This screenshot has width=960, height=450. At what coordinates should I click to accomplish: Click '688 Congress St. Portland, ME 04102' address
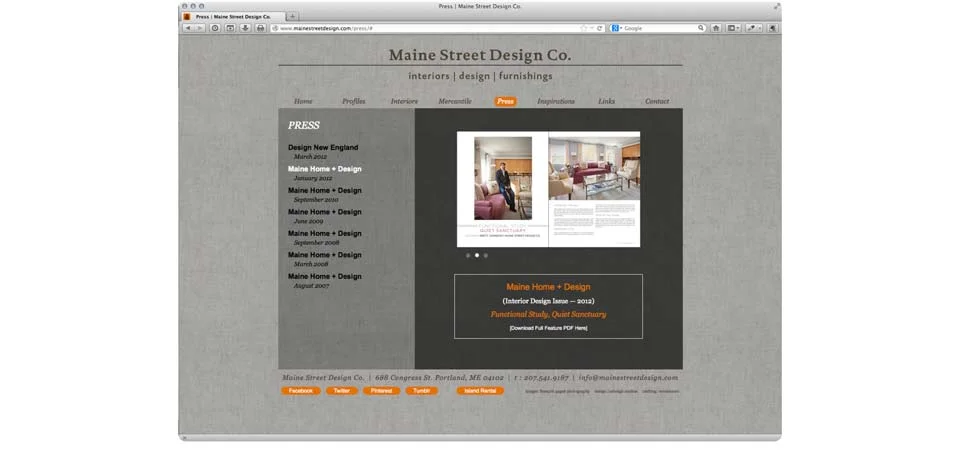[439, 378]
